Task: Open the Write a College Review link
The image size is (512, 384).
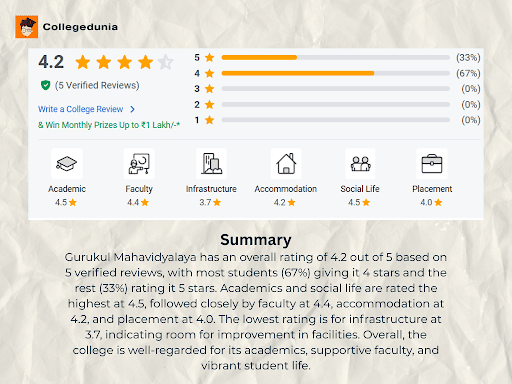Action: pyautogui.click(x=80, y=109)
